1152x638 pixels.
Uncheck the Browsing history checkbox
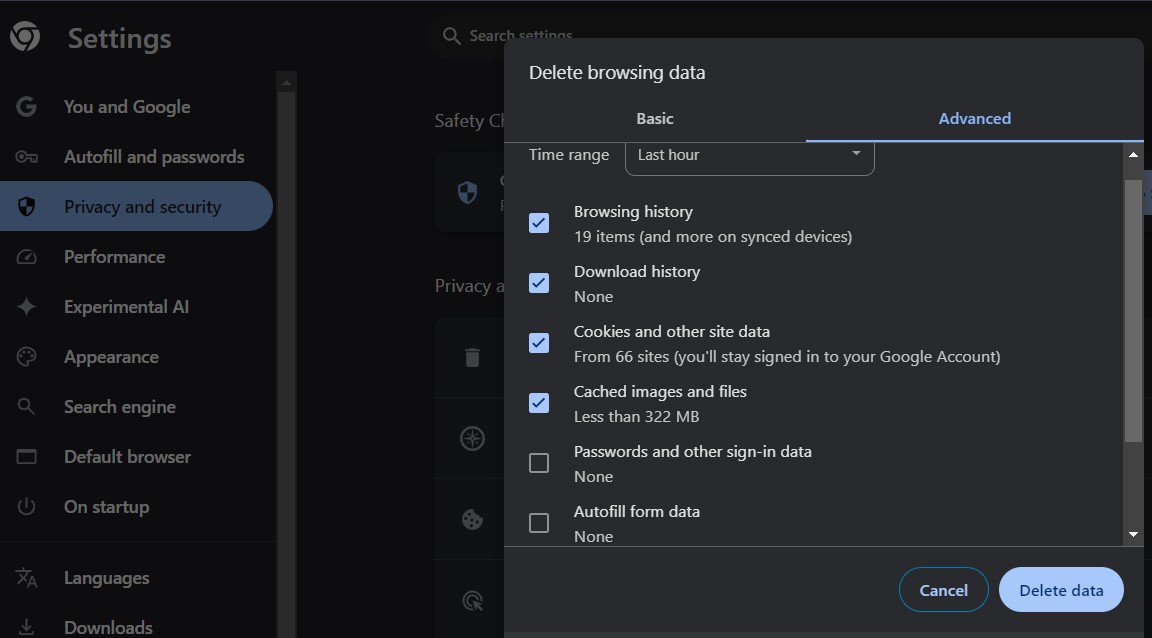point(539,223)
